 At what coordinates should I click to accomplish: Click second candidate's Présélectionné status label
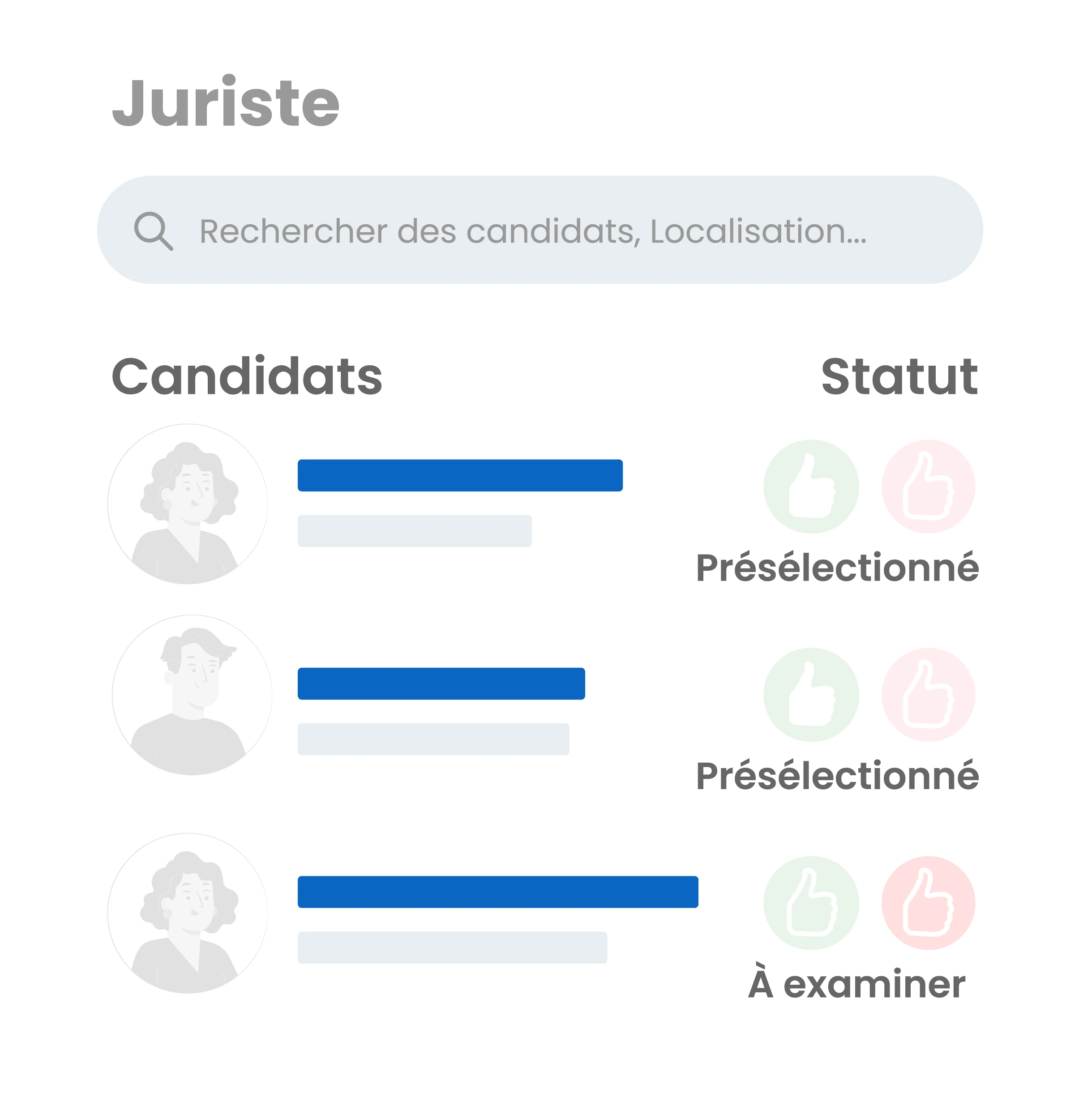(x=837, y=776)
